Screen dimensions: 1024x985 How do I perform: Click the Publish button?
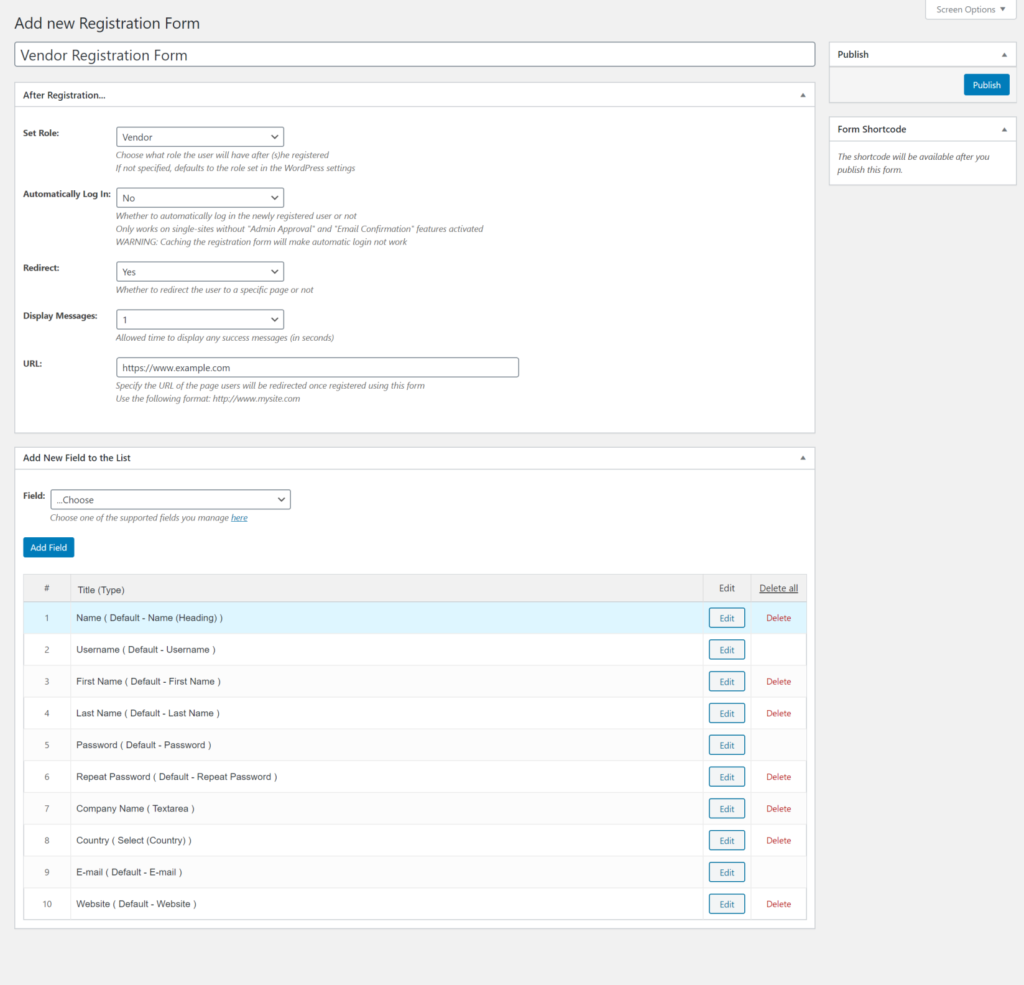click(986, 85)
